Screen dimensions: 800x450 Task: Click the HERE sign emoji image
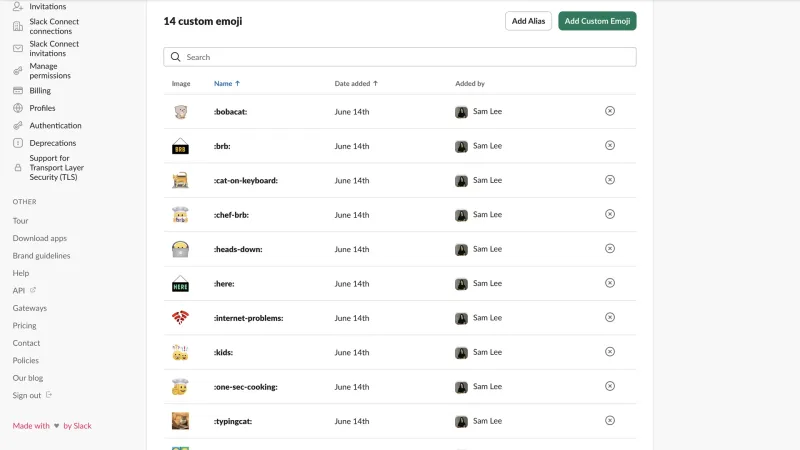coord(180,284)
